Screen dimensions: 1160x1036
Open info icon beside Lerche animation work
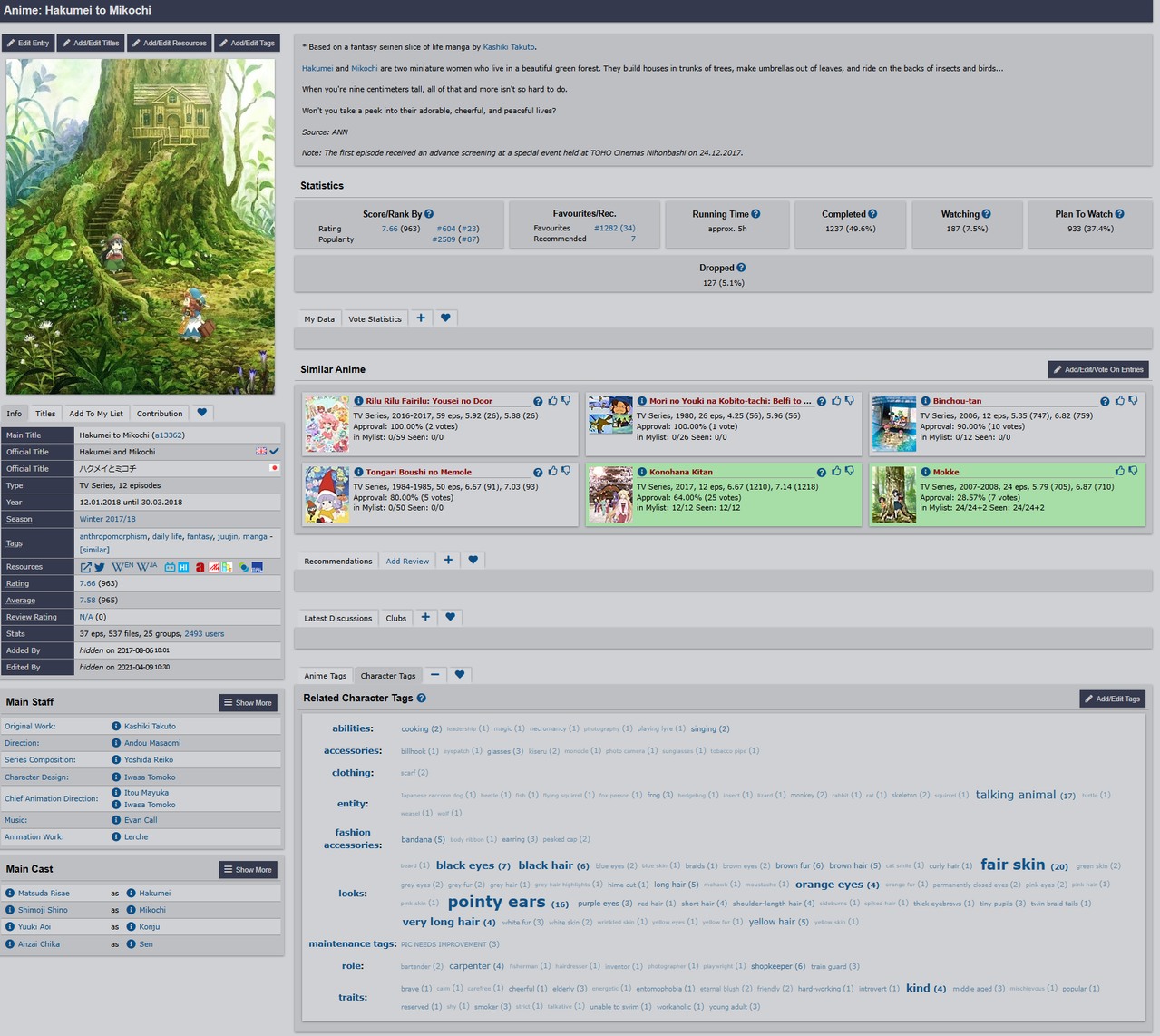(116, 836)
